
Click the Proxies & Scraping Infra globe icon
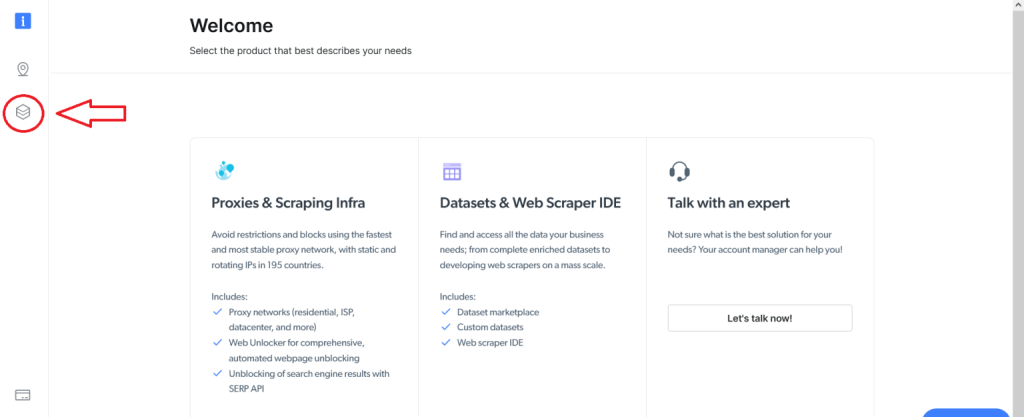[x=224, y=171]
